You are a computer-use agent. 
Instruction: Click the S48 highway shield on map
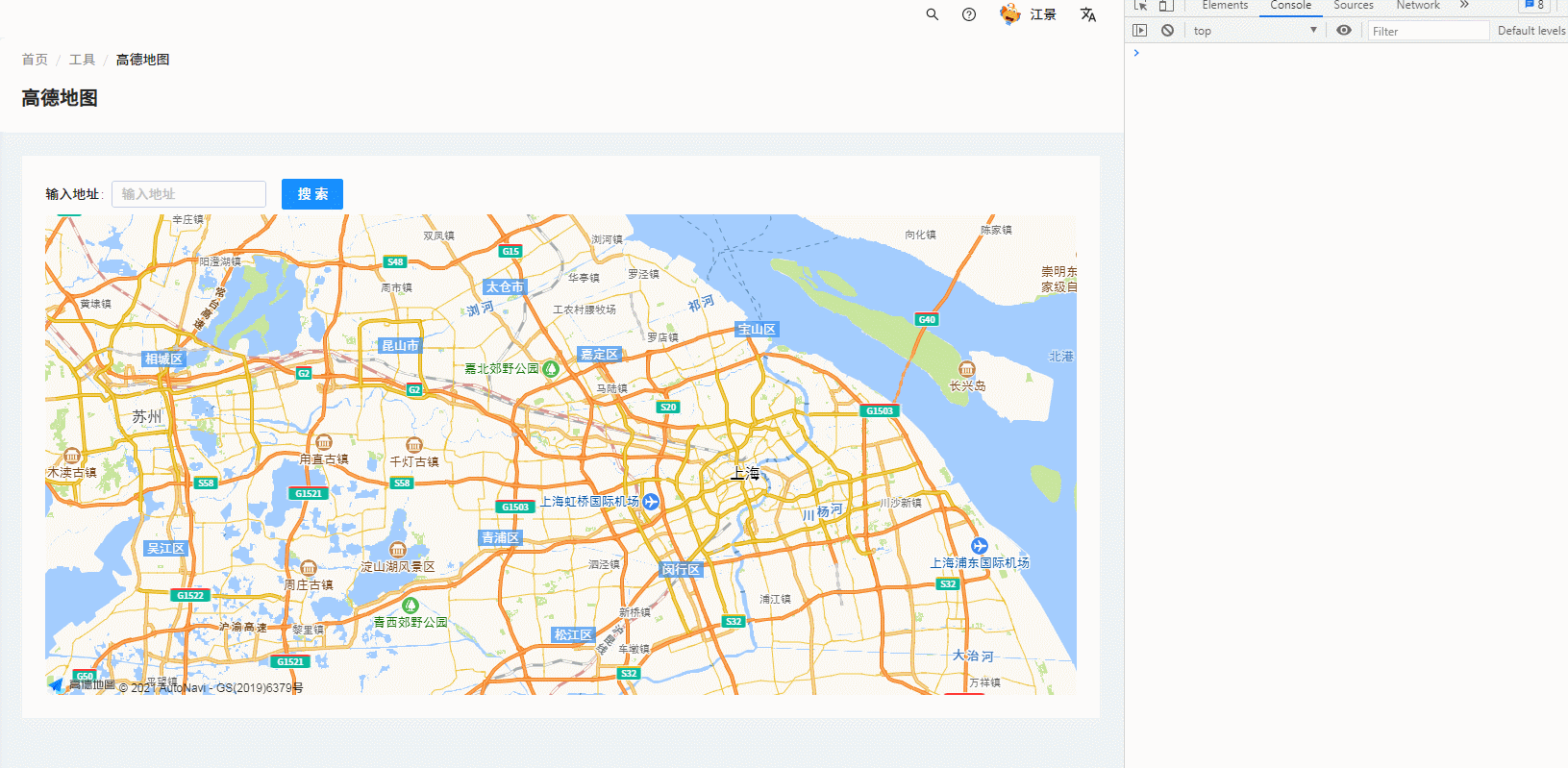tap(395, 261)
